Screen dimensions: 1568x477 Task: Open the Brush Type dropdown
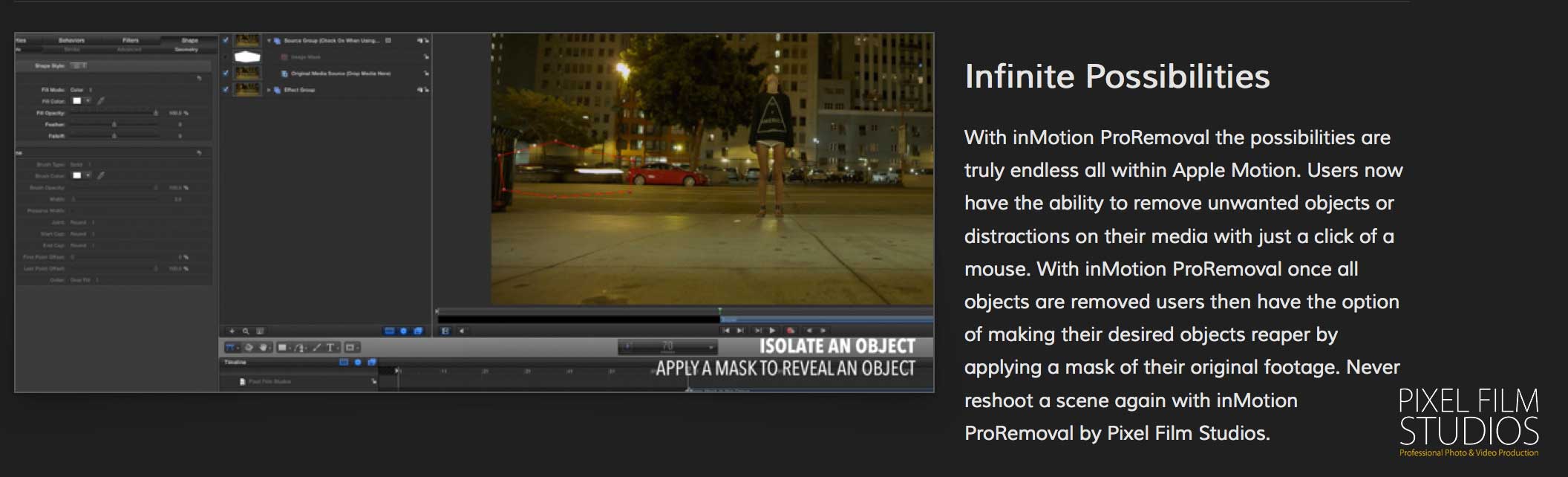[80, 164]
